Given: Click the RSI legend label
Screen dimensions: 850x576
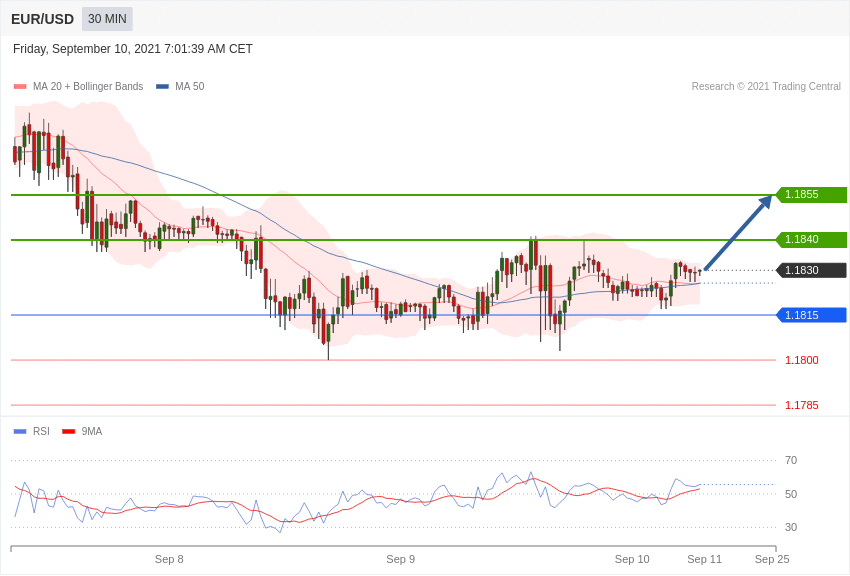Looking at the screenshot, I should [41, 432].
